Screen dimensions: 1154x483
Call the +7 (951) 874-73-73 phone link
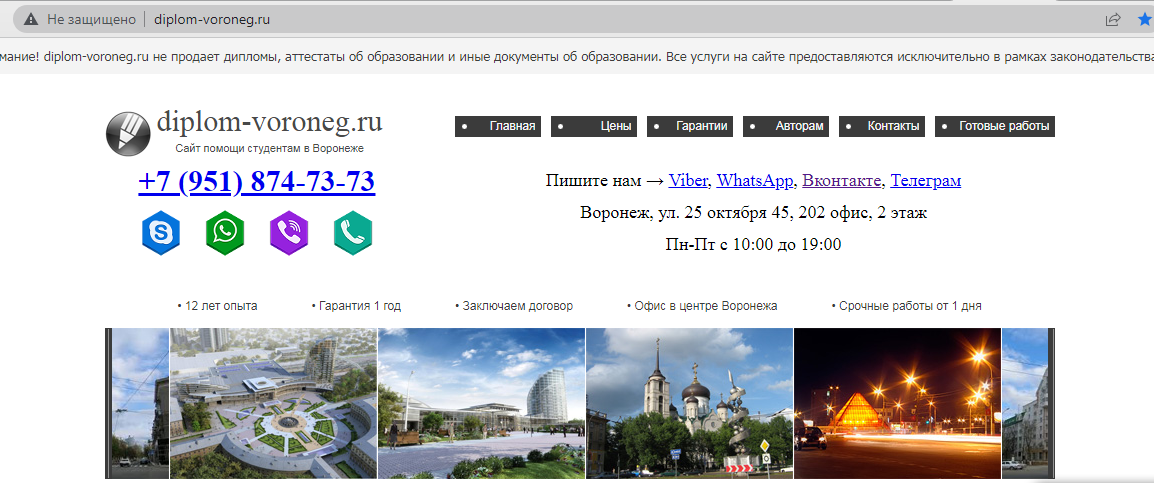(x=257, y=181)
